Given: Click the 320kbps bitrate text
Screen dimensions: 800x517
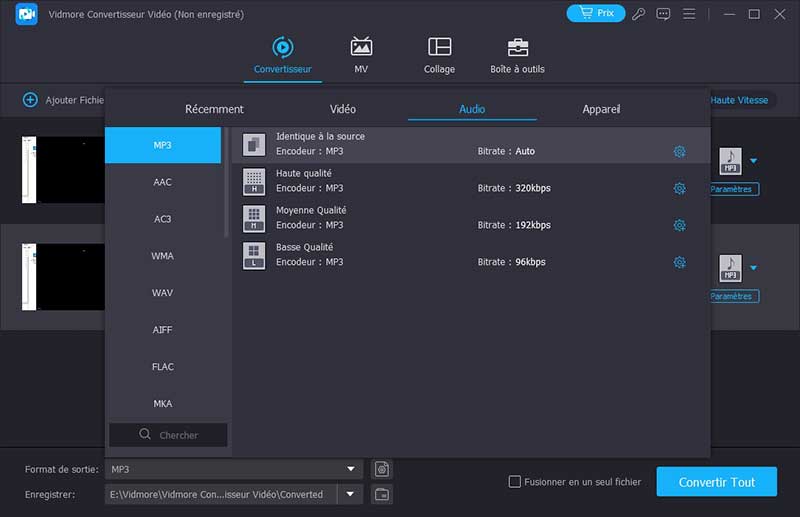Looking at the screenshot, I should (533, 188).
